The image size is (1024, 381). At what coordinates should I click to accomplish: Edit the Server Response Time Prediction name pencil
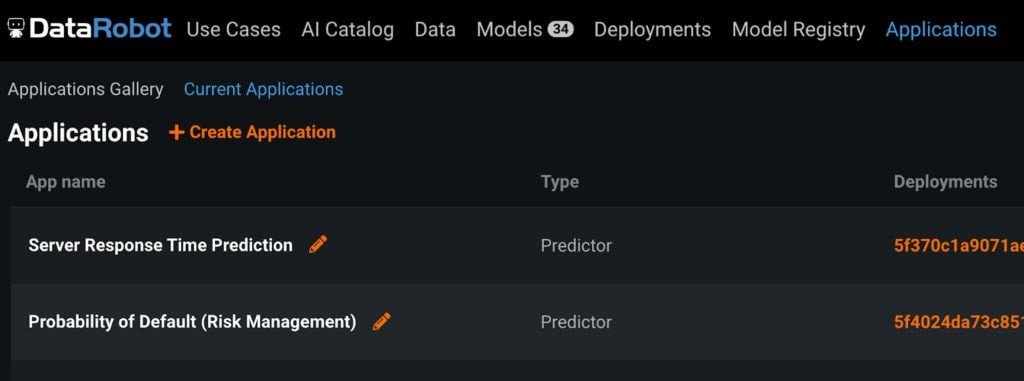pyautogui.click(x=318, y=244)
